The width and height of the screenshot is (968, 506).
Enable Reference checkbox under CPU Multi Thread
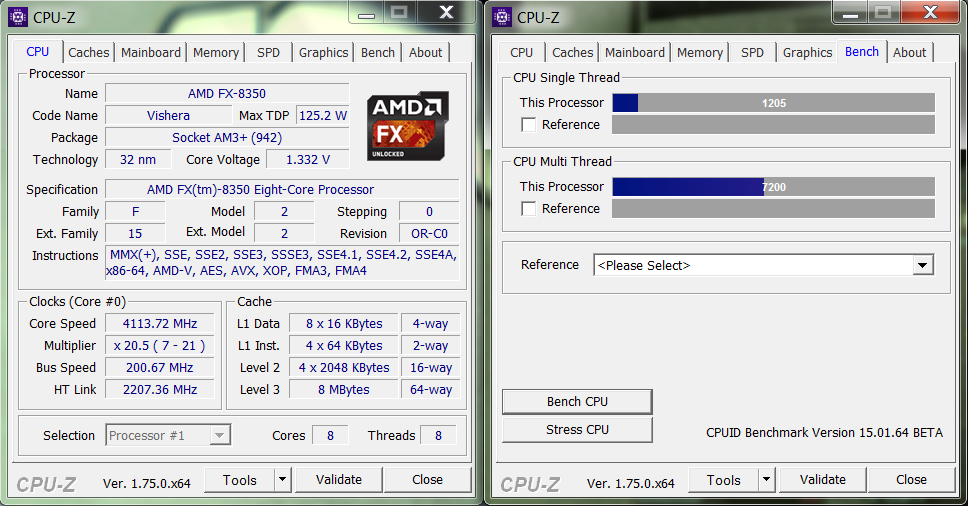click(528, 209)
